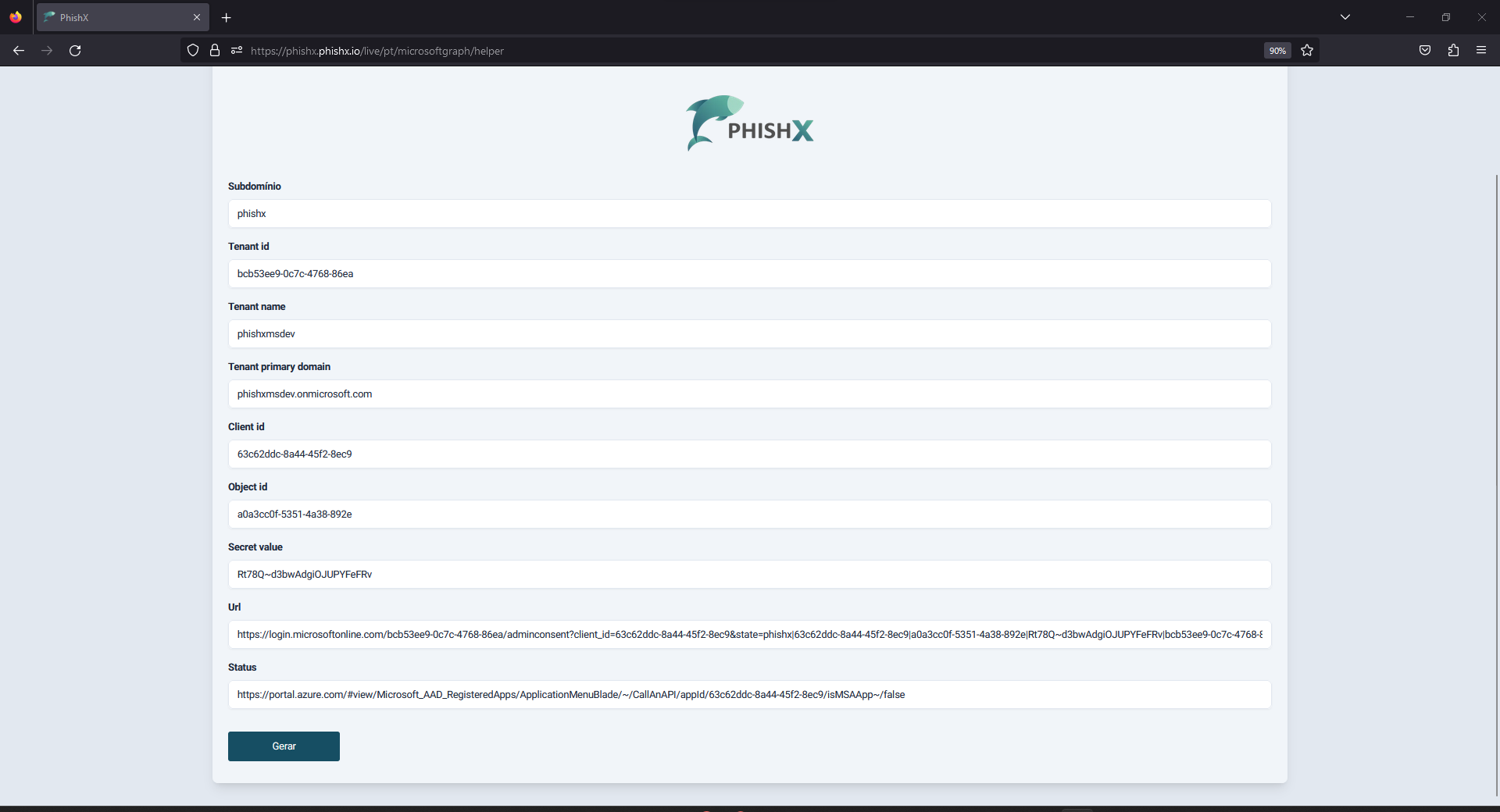Click the Object id label
Image resolution: width=1500 pixels, height=812 pixels.
[248, 487]
